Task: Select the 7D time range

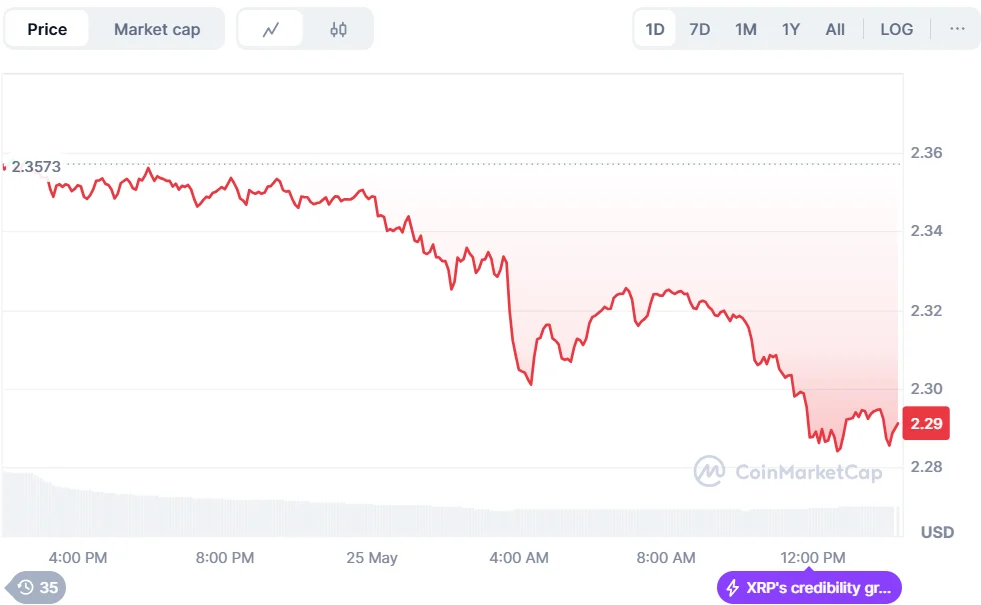Action: coord(700,29)
